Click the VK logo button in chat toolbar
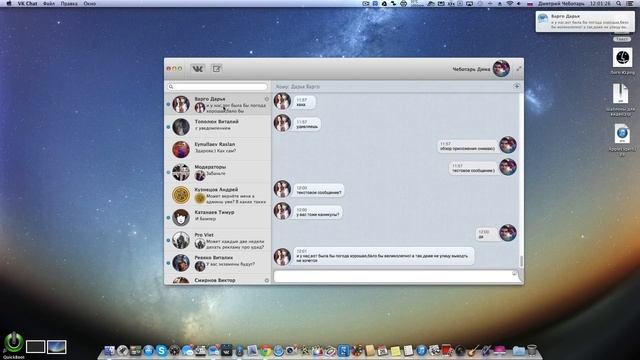 pyautogui.click(x=198, y=69)
